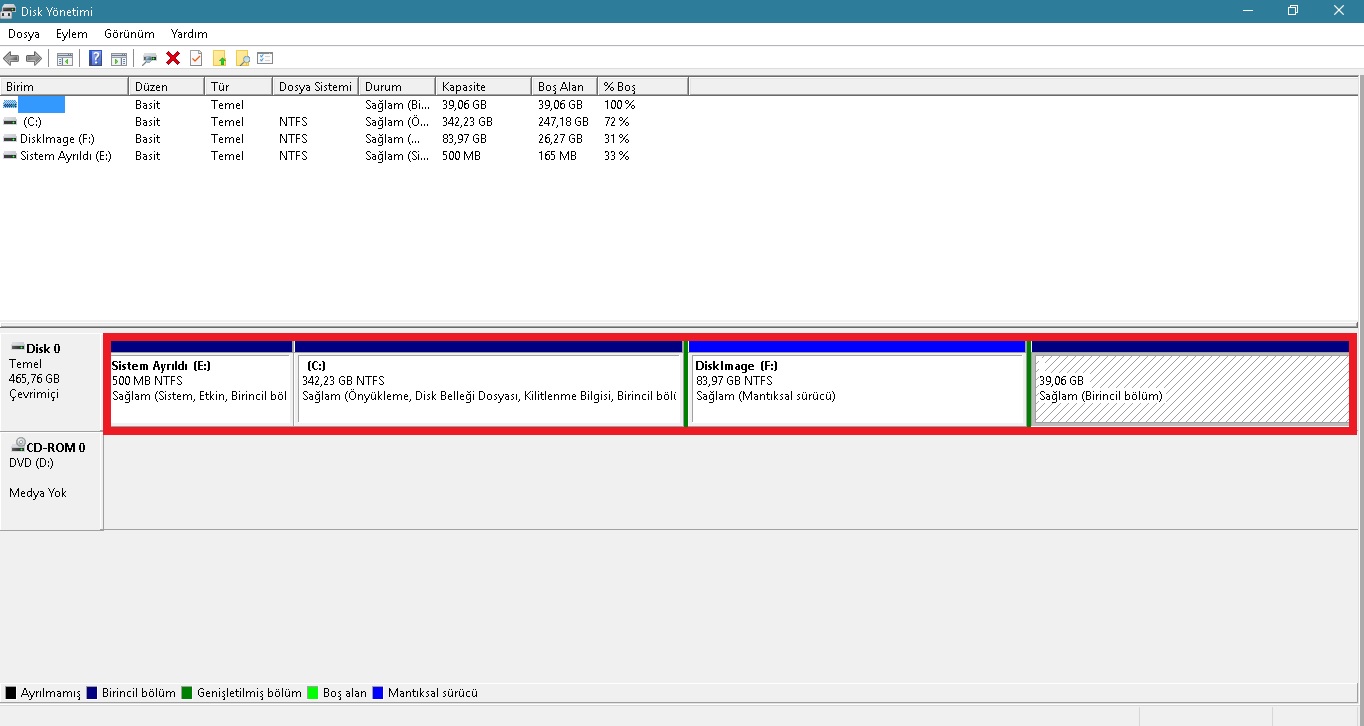The image size is (1364, 726).
Task: Click the 100 % free cell
Action: click(619, 104)
